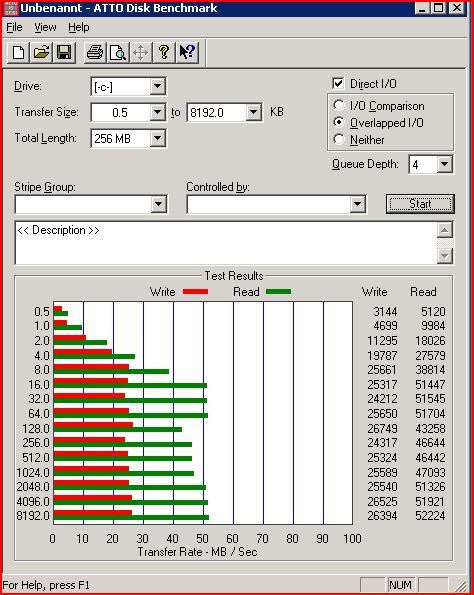
Task: Click the Read value 51704
Action: tap(430, 413)
